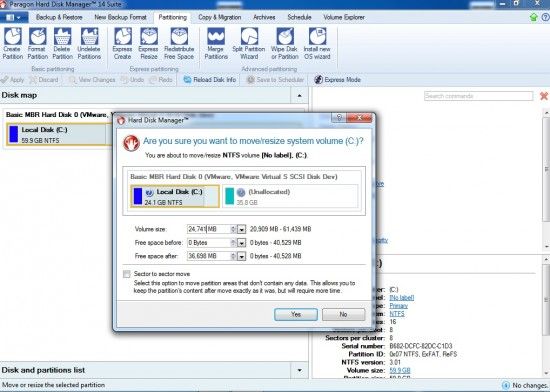This screenshot has height=392, width=550.
Task: Clear search with red X icon
Action: [544, 96]
